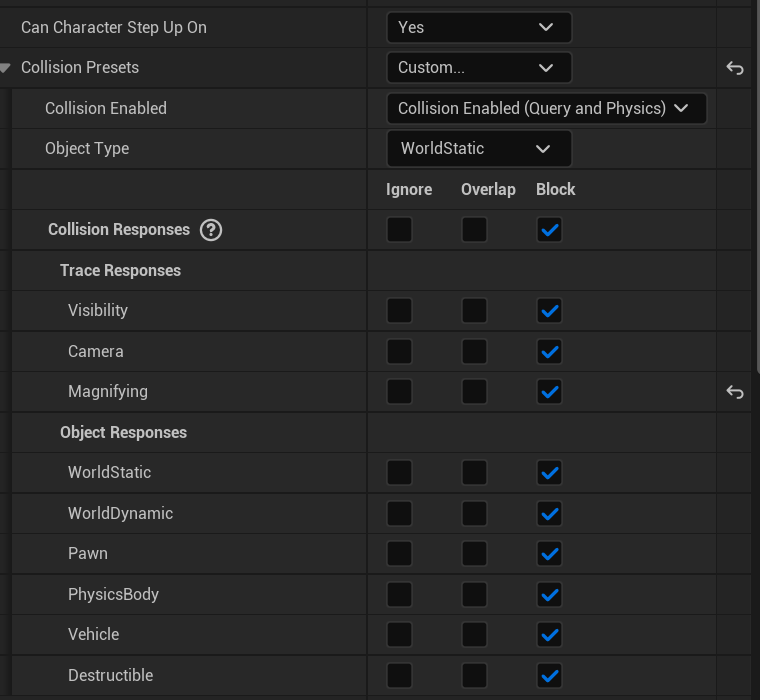Select the Trace Responses row label
Screen dimensions: 760x700
120,271
